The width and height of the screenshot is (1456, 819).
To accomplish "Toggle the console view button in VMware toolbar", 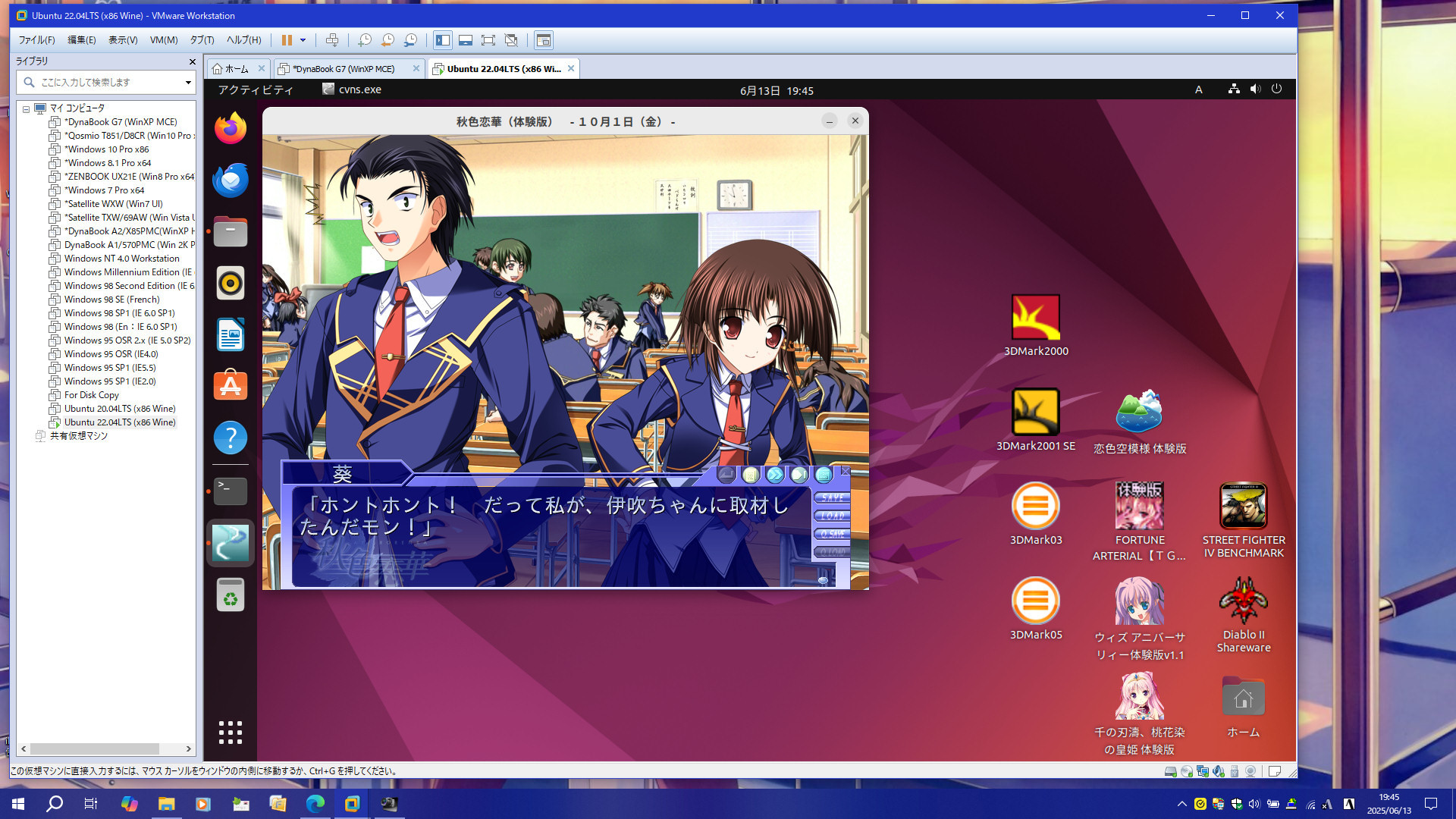I will (x=544, y=40).
